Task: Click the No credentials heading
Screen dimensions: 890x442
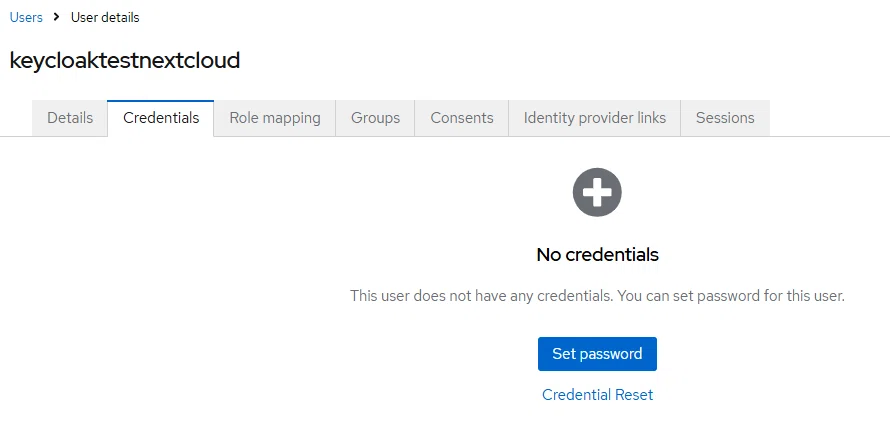Action: coord(597,255)
